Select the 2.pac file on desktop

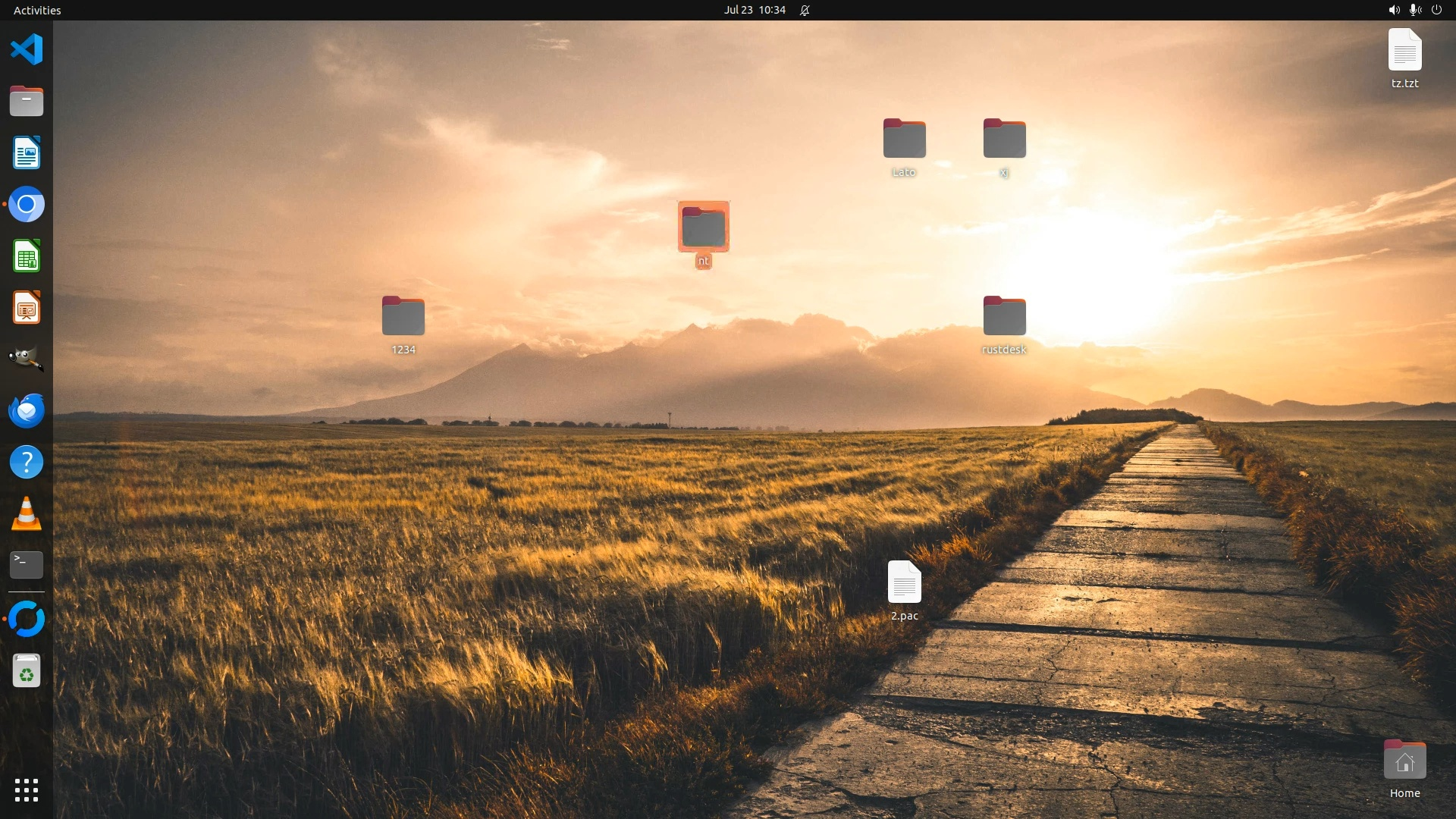click(x=904, y=583)
